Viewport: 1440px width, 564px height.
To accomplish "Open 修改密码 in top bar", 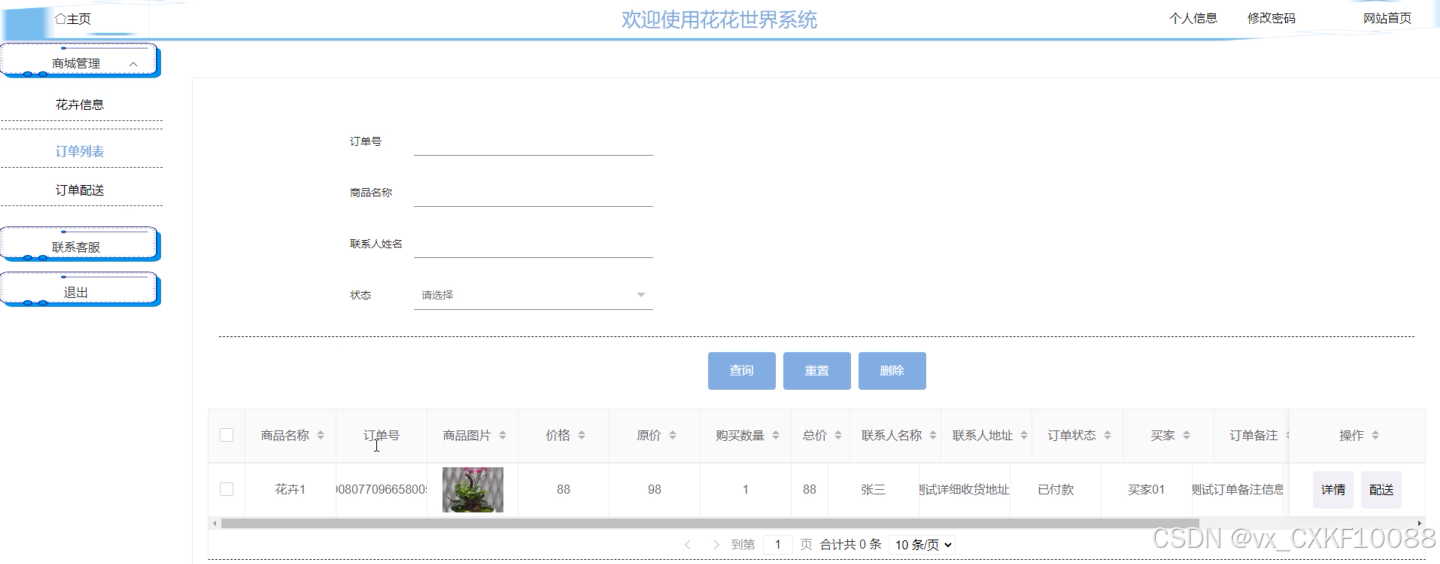I will click(1271, 18).
